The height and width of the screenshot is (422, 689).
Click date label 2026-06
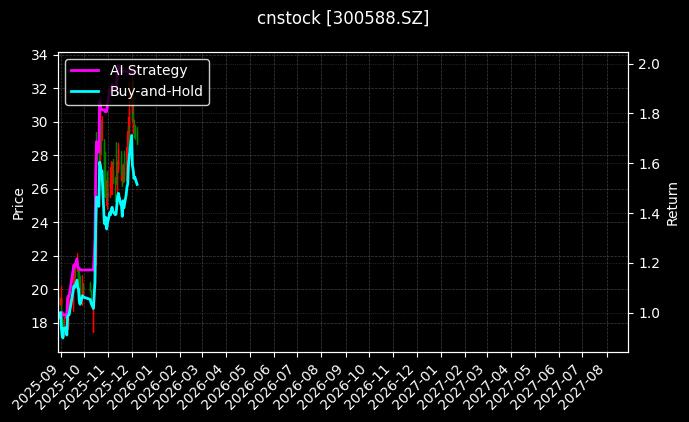click(249, 387)
